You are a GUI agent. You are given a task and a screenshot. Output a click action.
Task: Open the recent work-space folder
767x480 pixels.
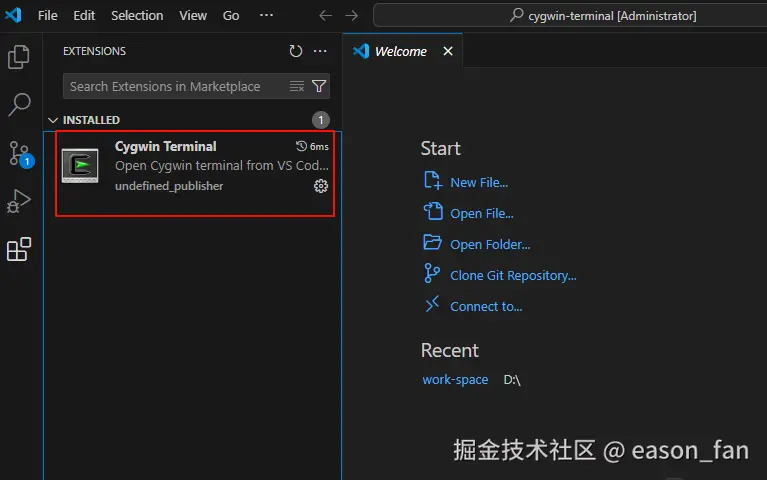pyautogui.click(x=455, y=380)
